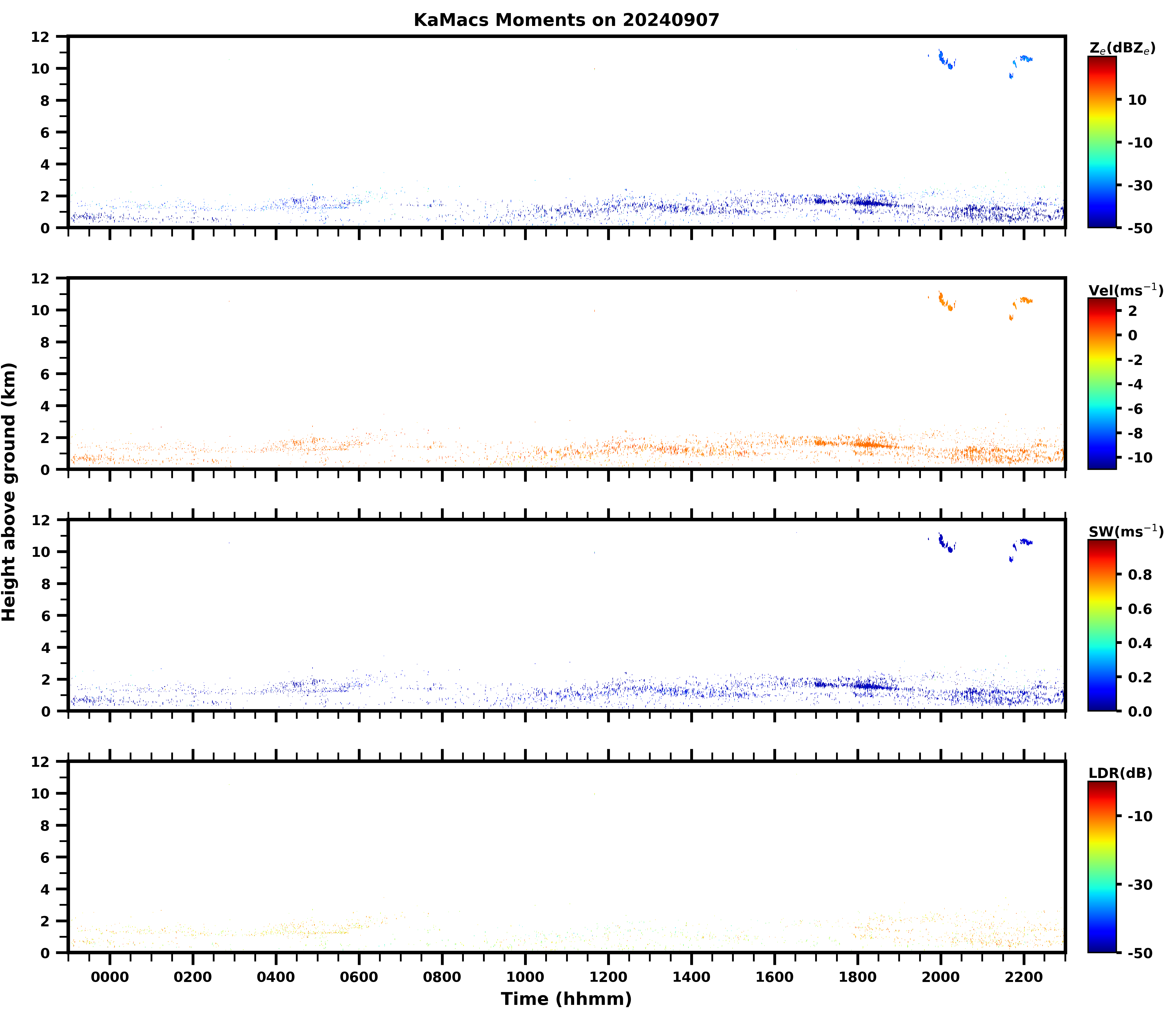This screenshot has width=1176, height=1021.
Task: Click the -30 tick on the LDR colorbar
Action: [x=1141, y=885]
